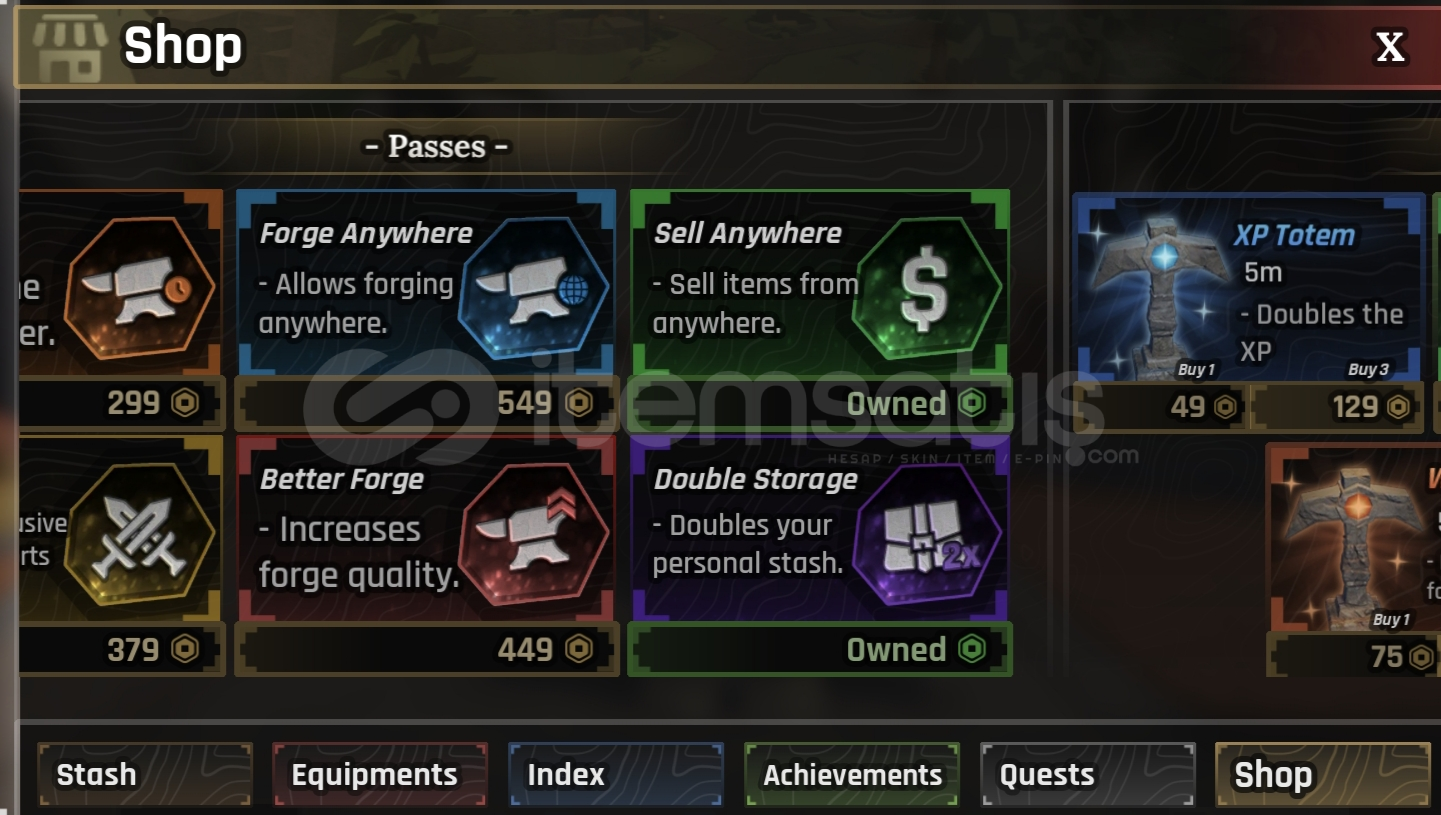This screenshot has height=815, width=1441.
Task: Click the shop storefront icon in header
Action: pos(69,46)
